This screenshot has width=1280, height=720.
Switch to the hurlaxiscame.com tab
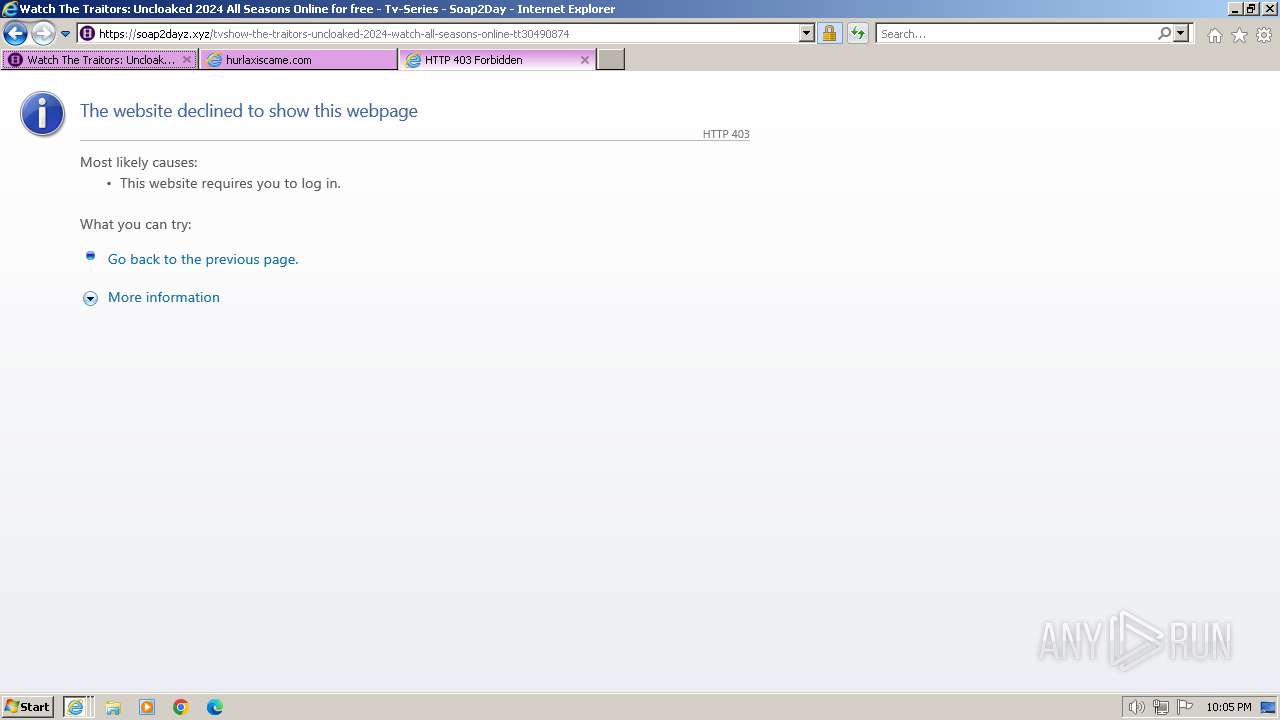point(298,60)
